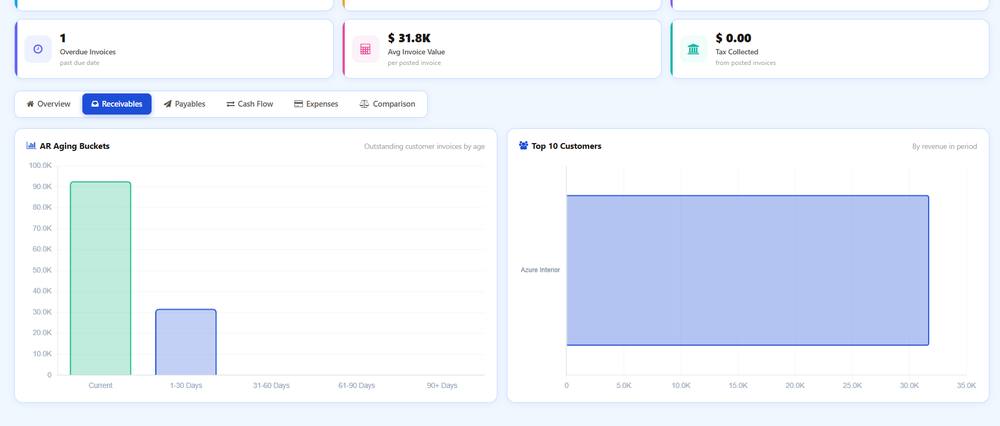Viewport: 1000px width, 426px height.
Task: Click the Azure Interior customer label
Action: pos(540,270)
